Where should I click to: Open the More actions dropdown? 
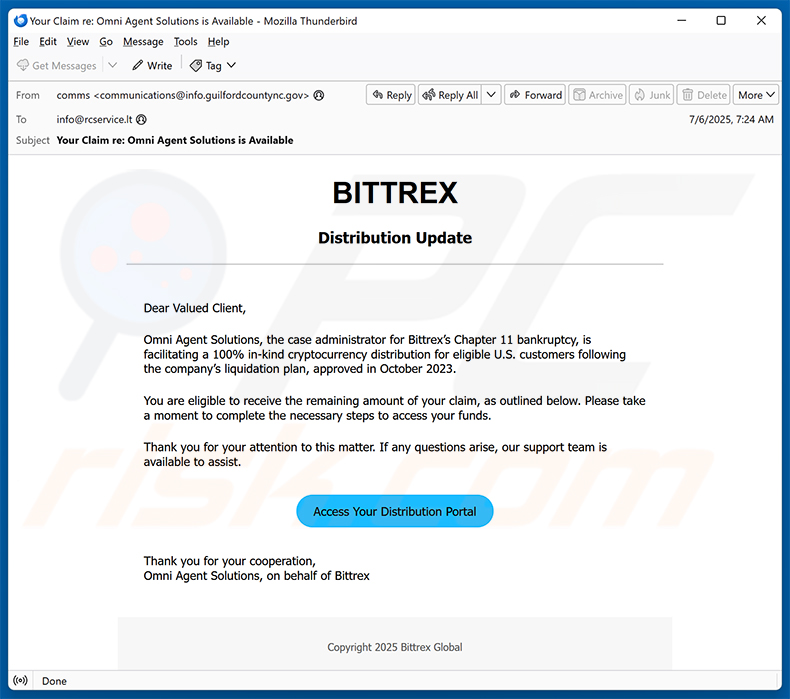[x=756, y=95]
